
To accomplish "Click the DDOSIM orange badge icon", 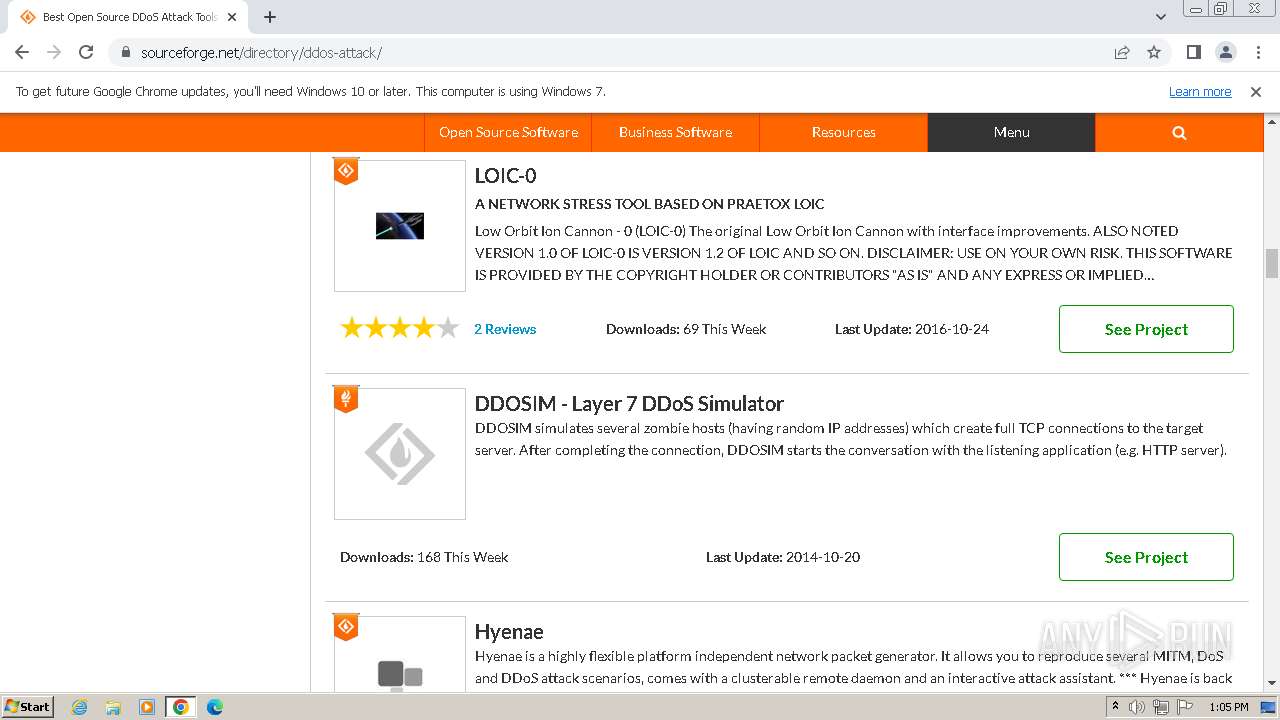I will point(346,400).
